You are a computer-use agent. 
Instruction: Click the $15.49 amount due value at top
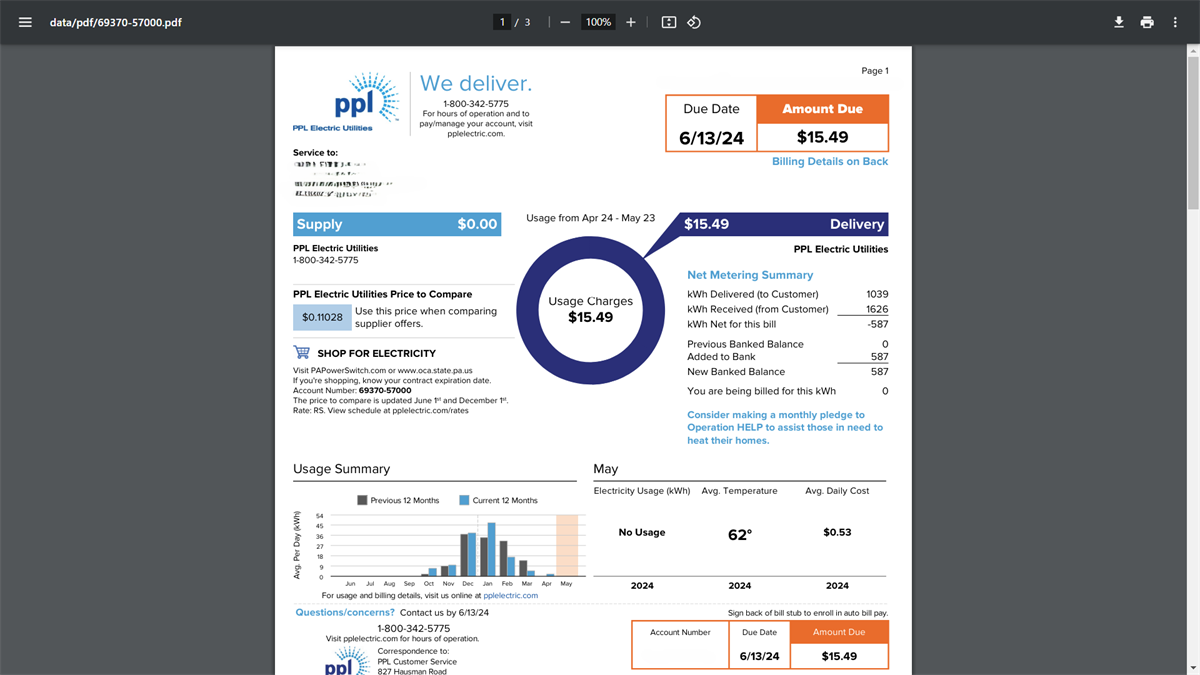tap(822, 137)
